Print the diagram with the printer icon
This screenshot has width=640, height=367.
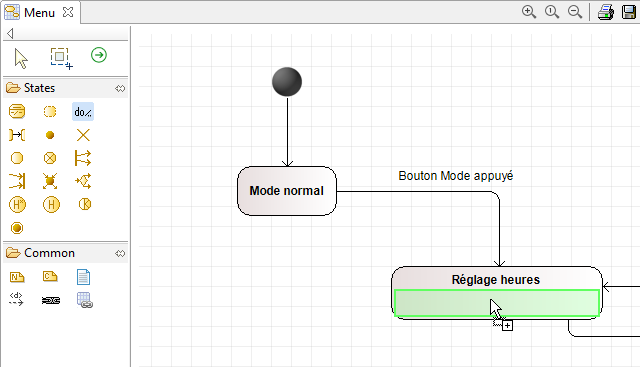click(606, 12)
